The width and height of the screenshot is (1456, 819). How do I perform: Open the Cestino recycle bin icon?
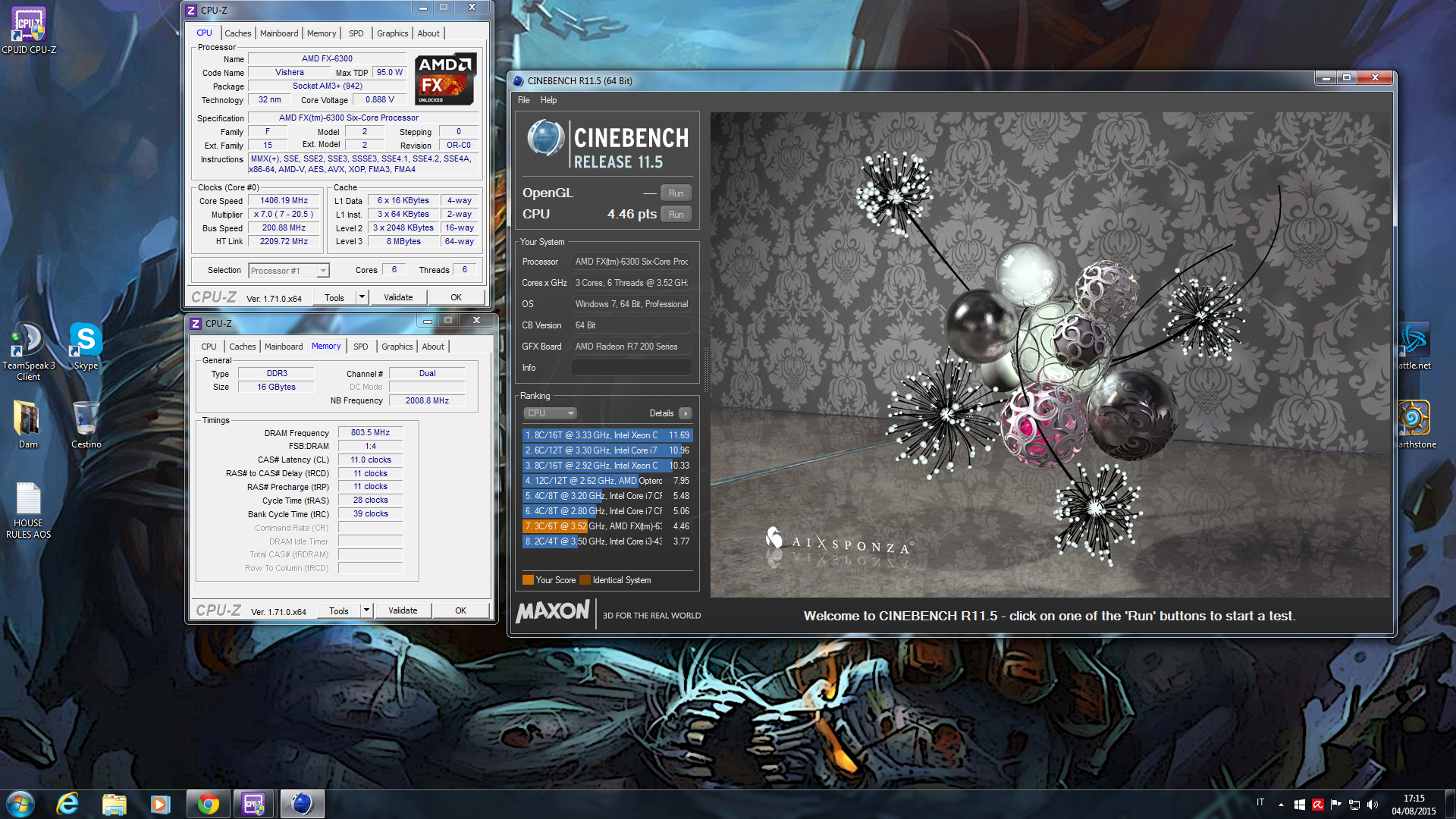coord(86,425)
